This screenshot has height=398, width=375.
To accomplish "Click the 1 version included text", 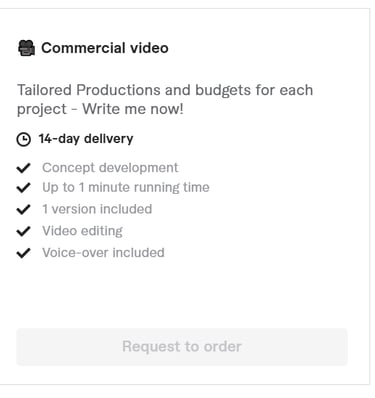I will pyautogui.click(x=97, y=209).
